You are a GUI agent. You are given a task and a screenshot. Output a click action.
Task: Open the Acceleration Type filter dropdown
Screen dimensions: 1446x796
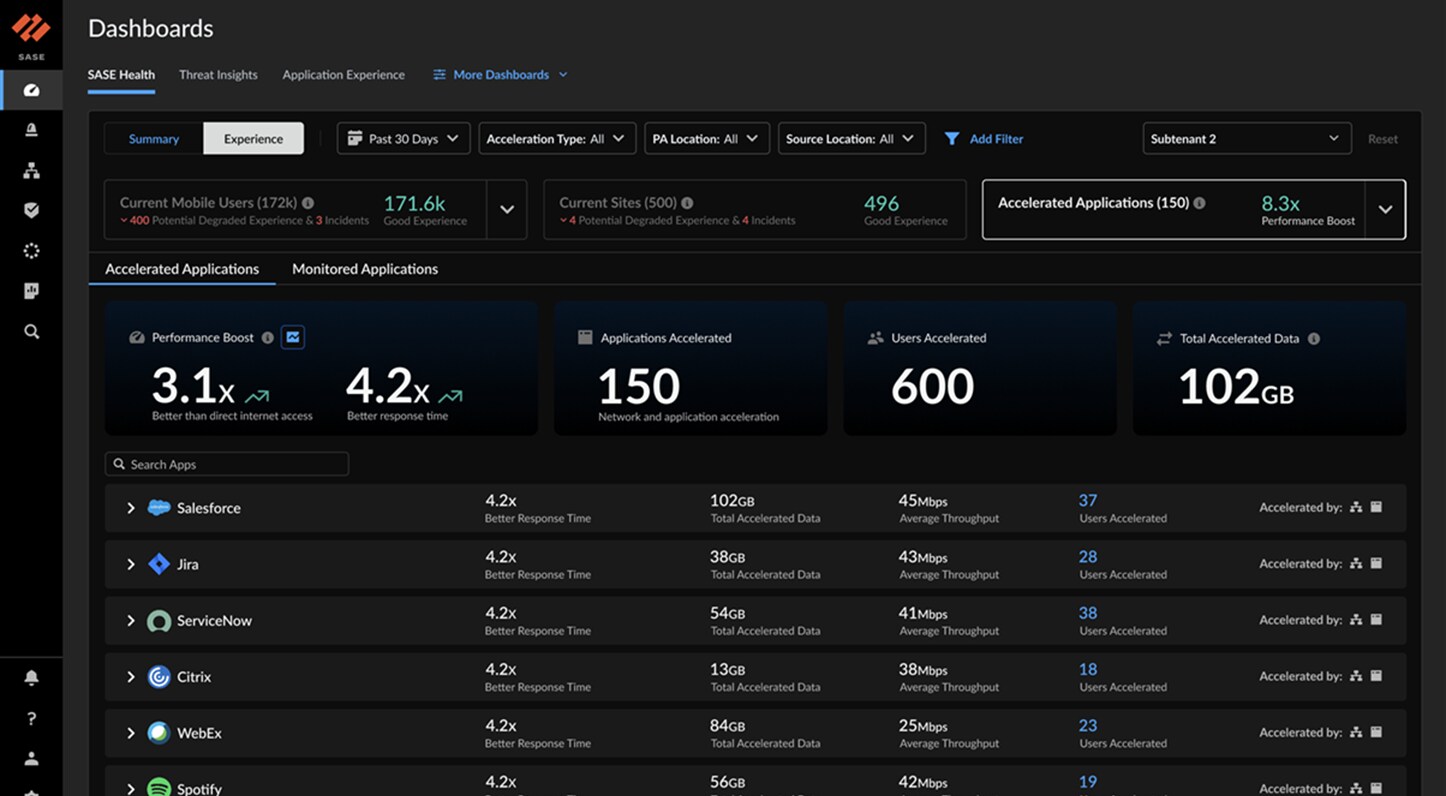(x=557, y=138)
